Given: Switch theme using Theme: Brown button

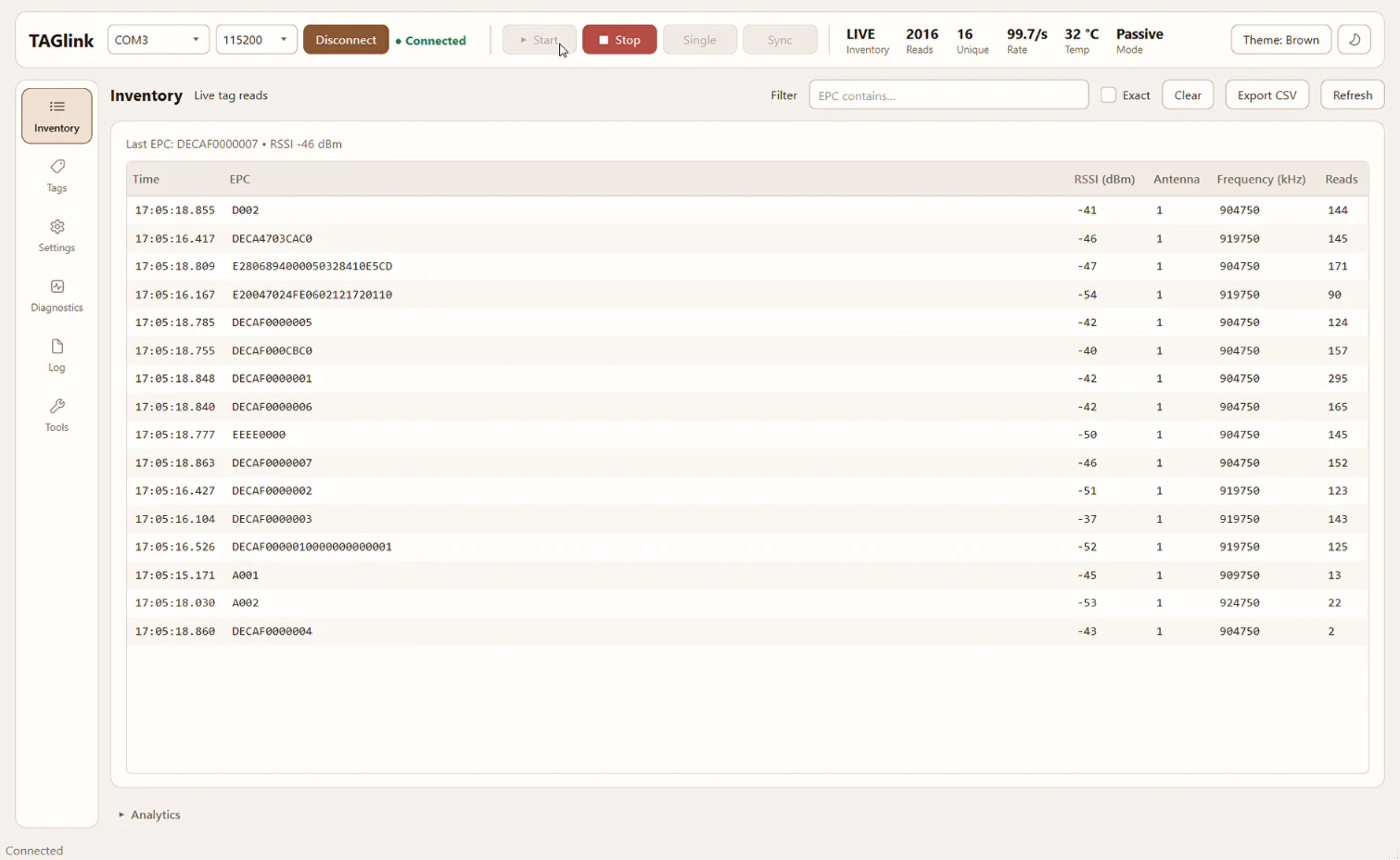Looking at the screenshot, I should coord(1281,40).
